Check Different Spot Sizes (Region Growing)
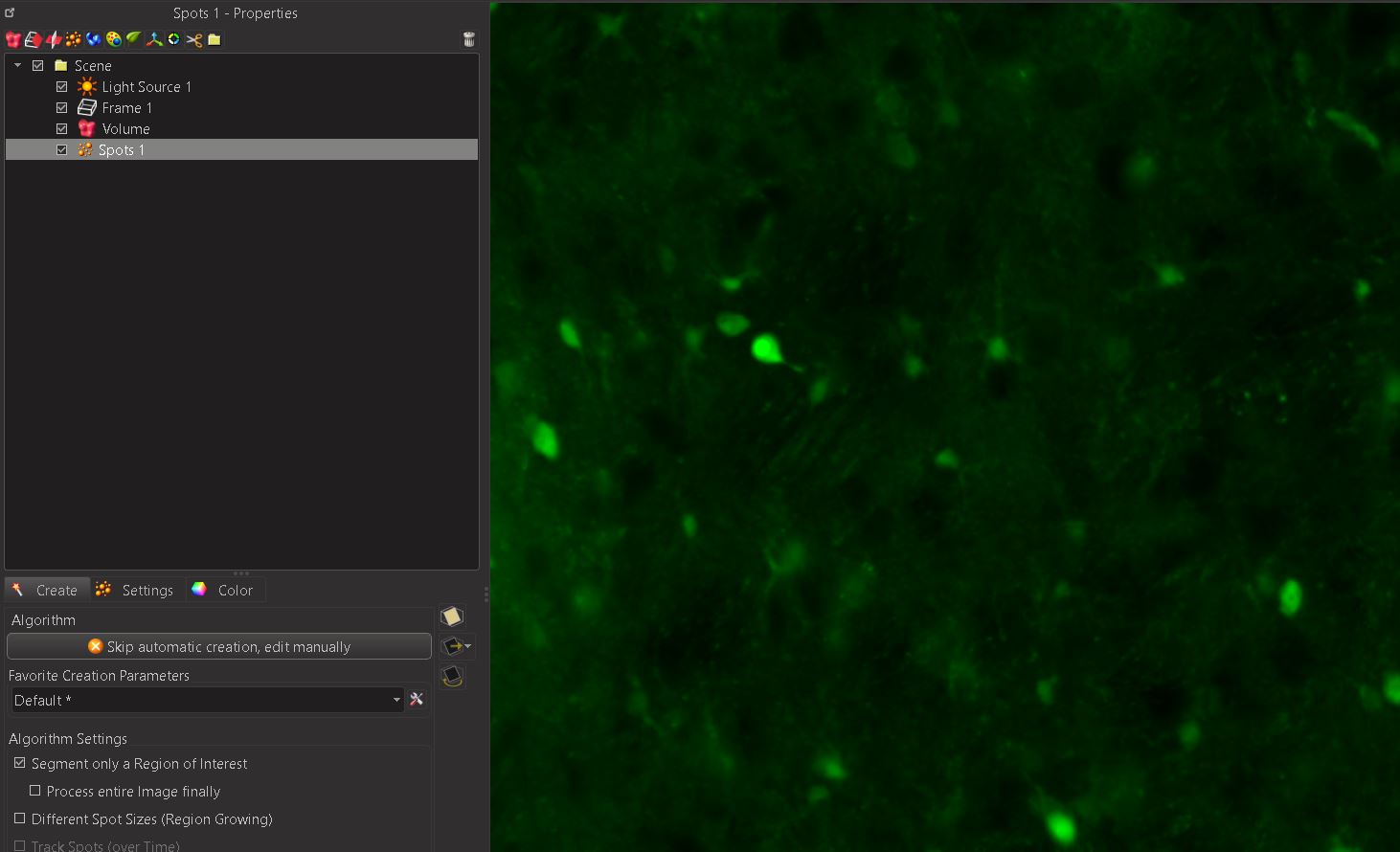 pos(19,819)
